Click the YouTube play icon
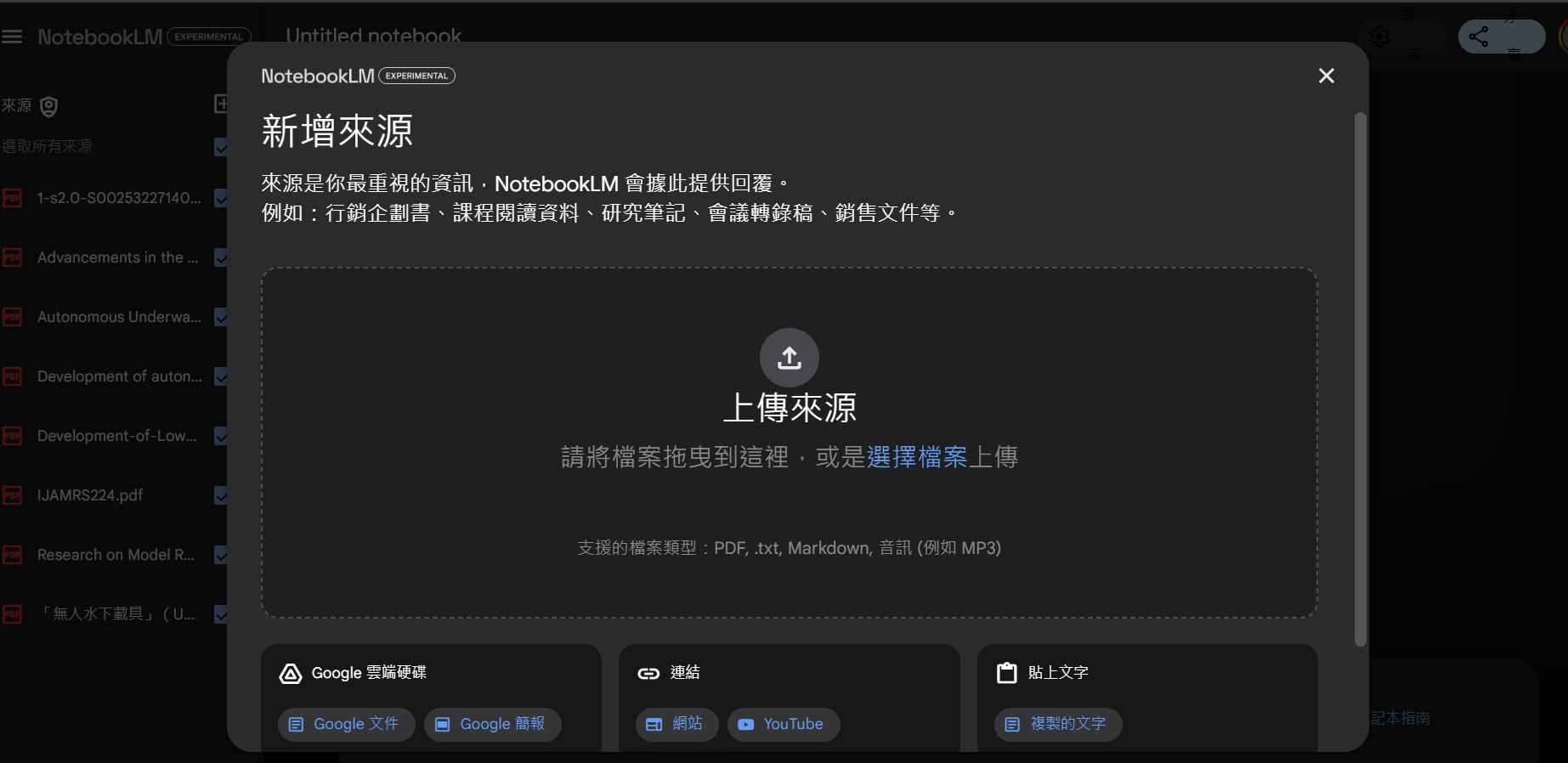Screen dimensions: 1568x763 click(x=745, y=725)
